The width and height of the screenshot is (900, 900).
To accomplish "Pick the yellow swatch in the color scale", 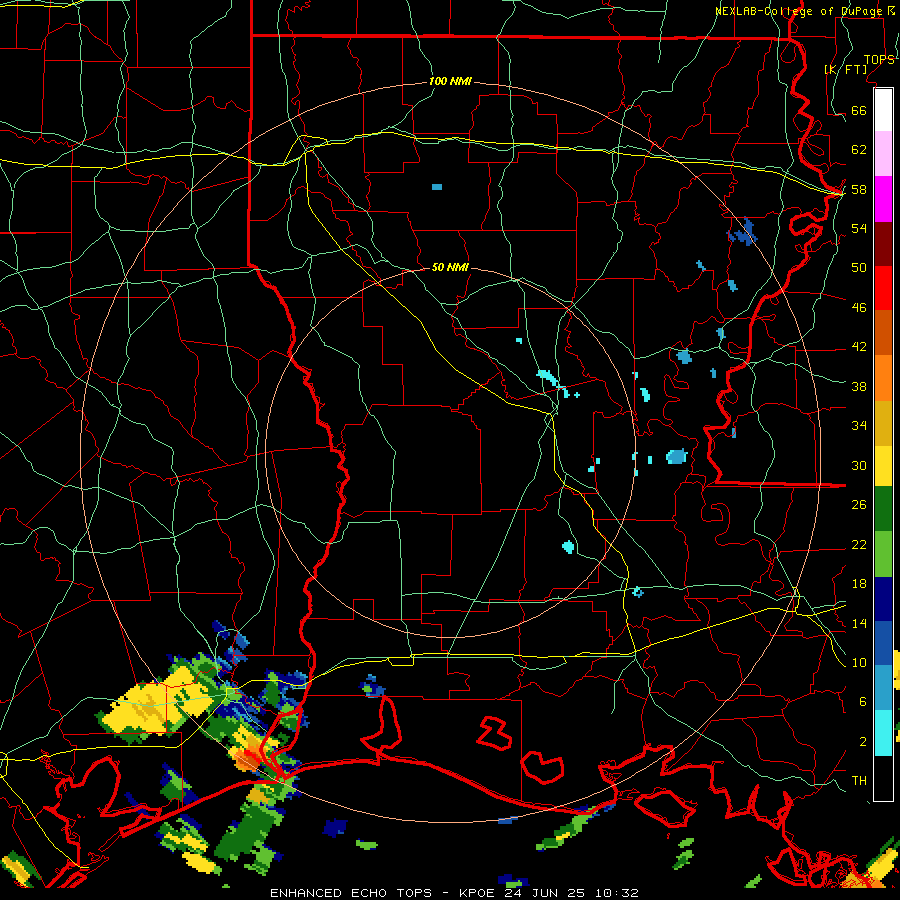I will (x=883, y=465).
